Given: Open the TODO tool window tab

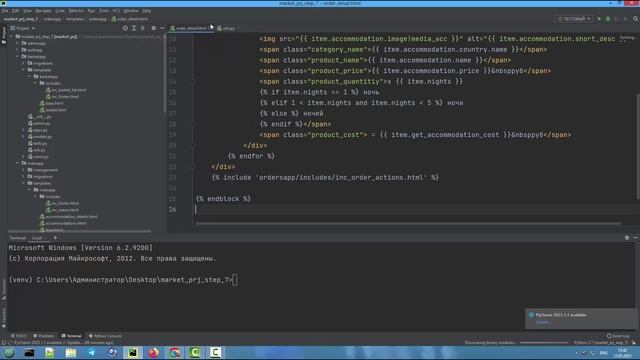Looking at the screenshot, I should (18, 336).
